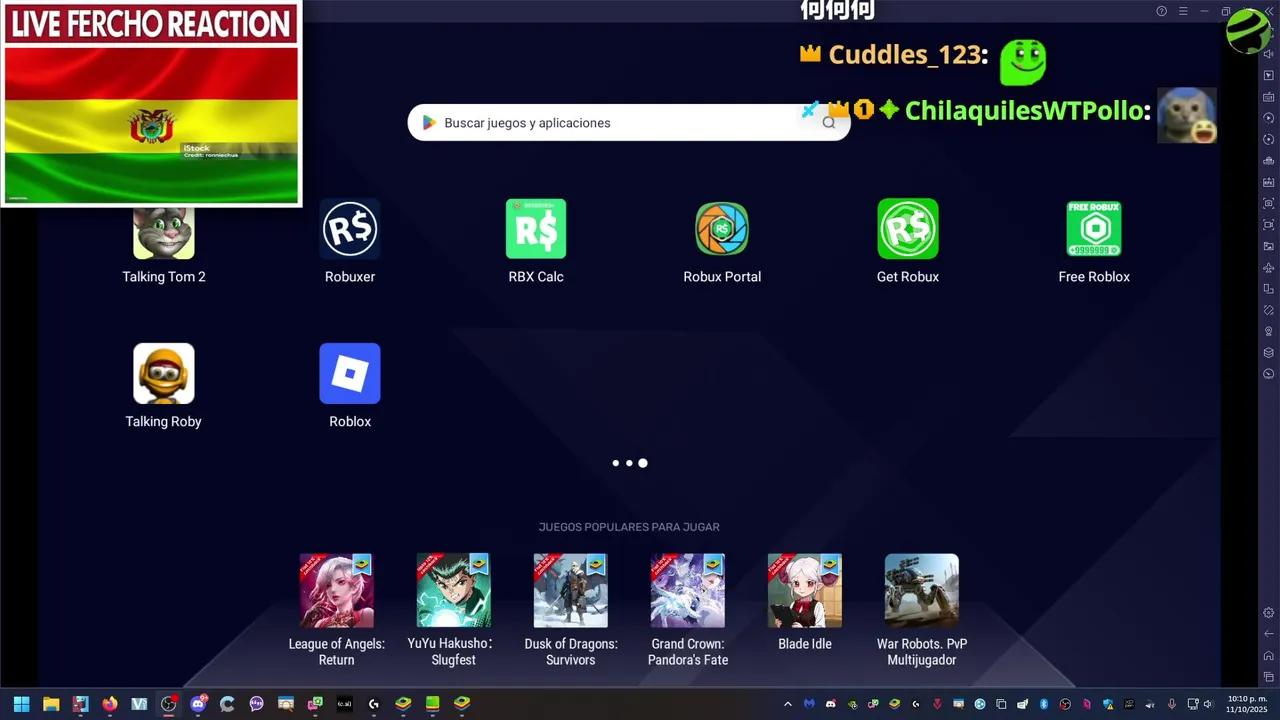Click the volume icon in BlueStacks sidebar
Screen dimensions: 1280x720
click(1268, 53)
